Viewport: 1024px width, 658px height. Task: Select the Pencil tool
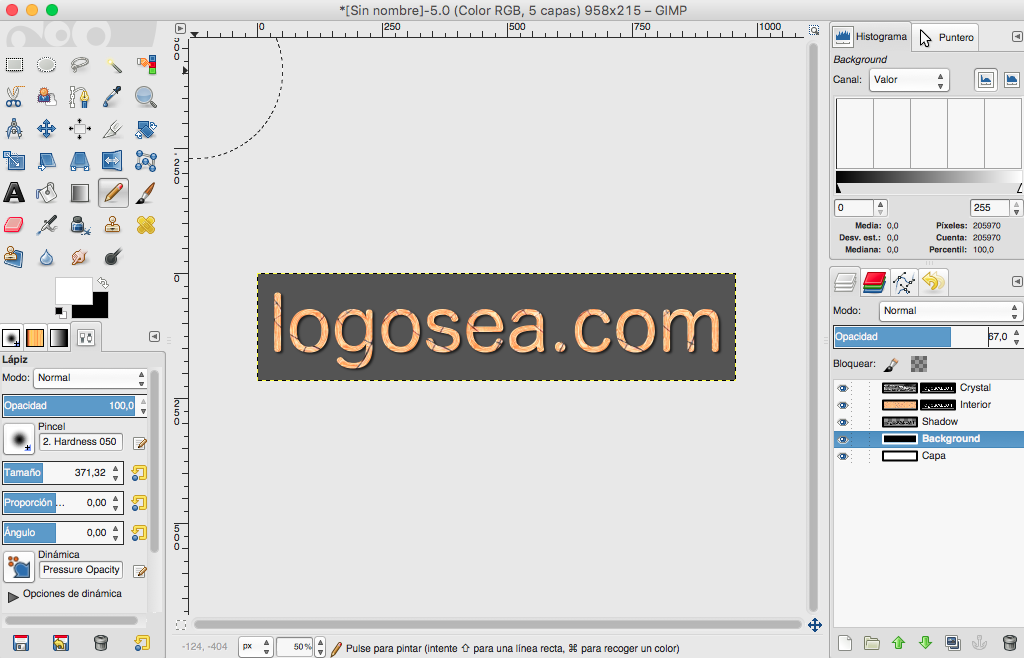[x=113, y=193]
